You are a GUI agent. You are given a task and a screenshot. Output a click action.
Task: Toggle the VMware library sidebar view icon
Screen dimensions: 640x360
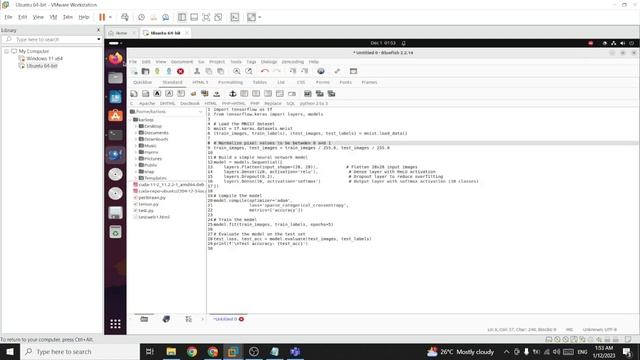tap(182, 17)
